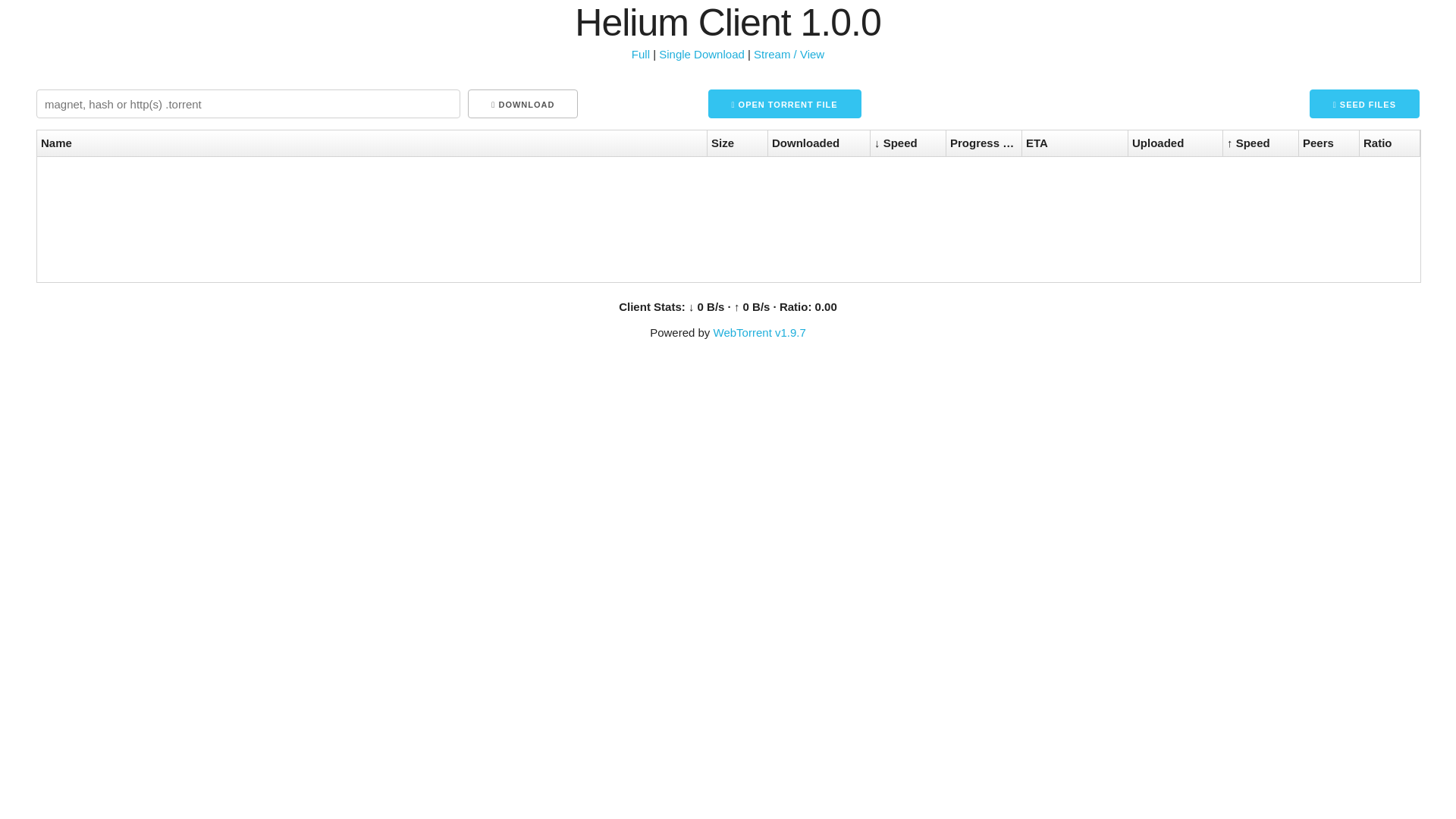Sort by the Size column header
Viewport: 1456px width, 819px height.
(737, 143)
